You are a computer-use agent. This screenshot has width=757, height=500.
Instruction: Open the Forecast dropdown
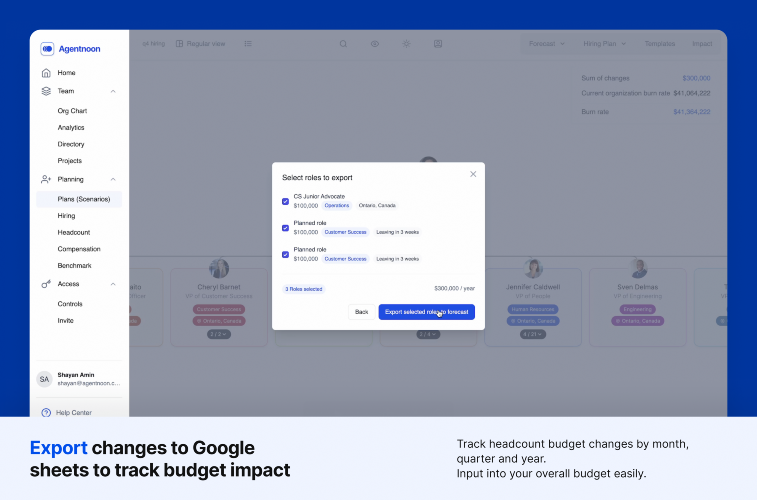click(x=547, y=44)
